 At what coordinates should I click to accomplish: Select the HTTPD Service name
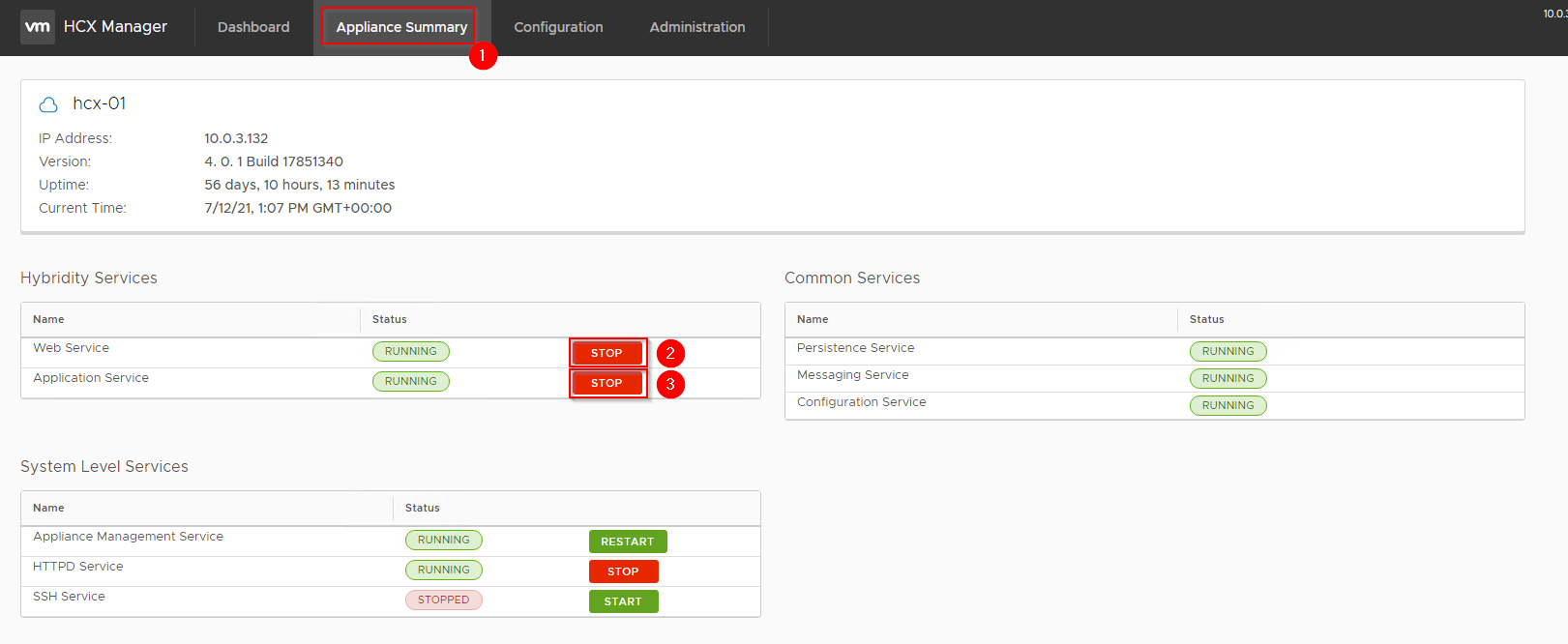point(78,567)
